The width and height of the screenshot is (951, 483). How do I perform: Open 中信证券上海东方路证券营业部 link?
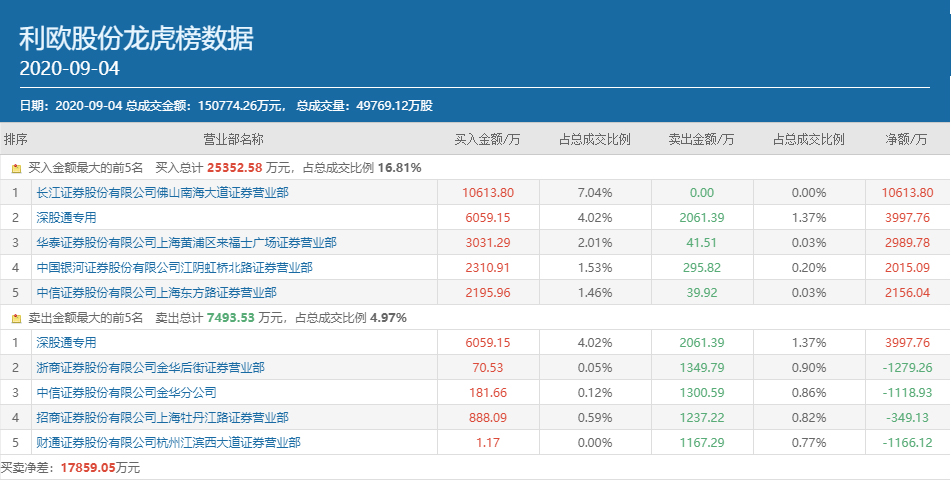[x=156, y=292]
